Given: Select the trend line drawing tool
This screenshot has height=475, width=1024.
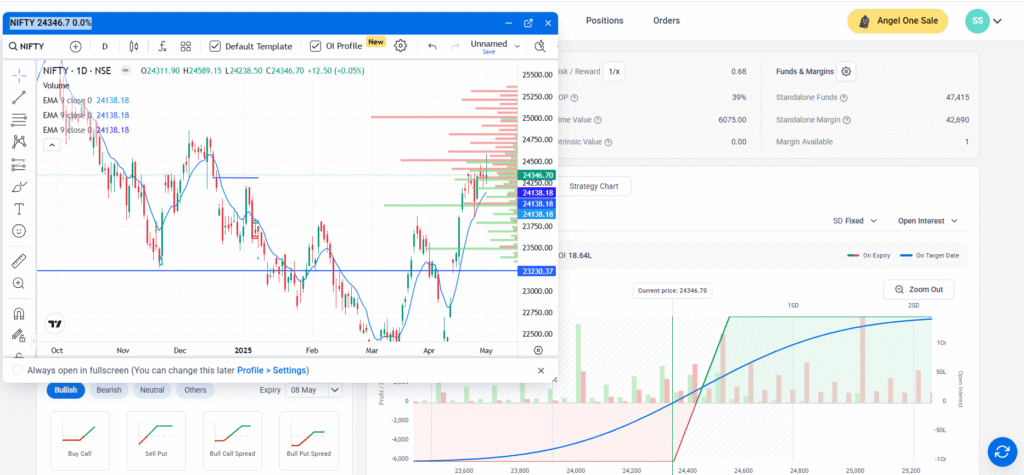Looking at the screenshot, I should pos(19,97).
